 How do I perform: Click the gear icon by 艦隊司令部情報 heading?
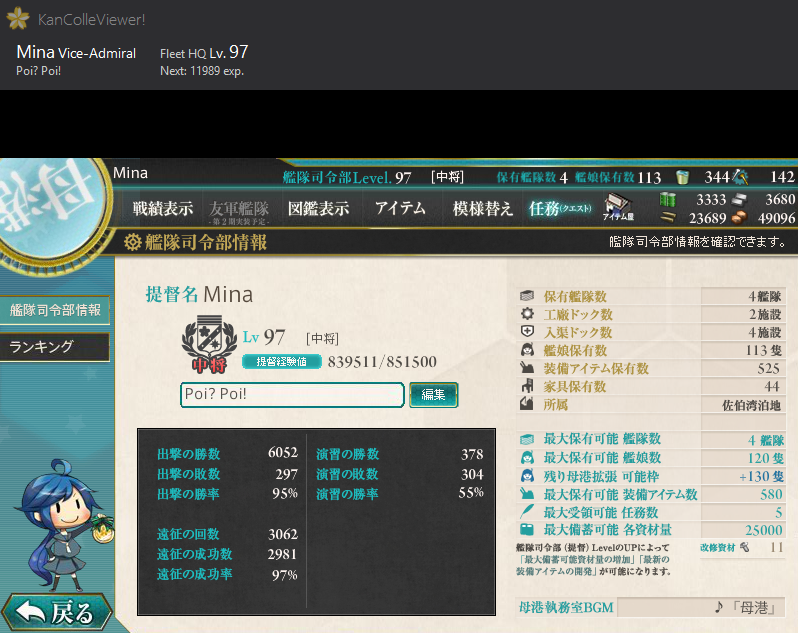(x=132, y=242)
